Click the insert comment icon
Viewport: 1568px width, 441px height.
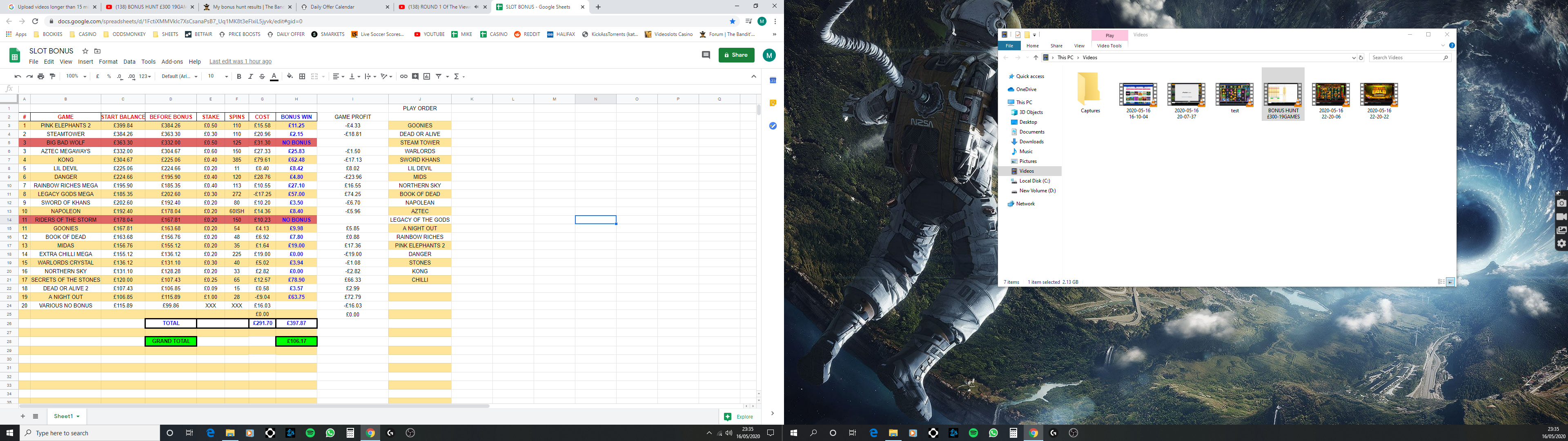pyautogui.click(x=415, y=77)
